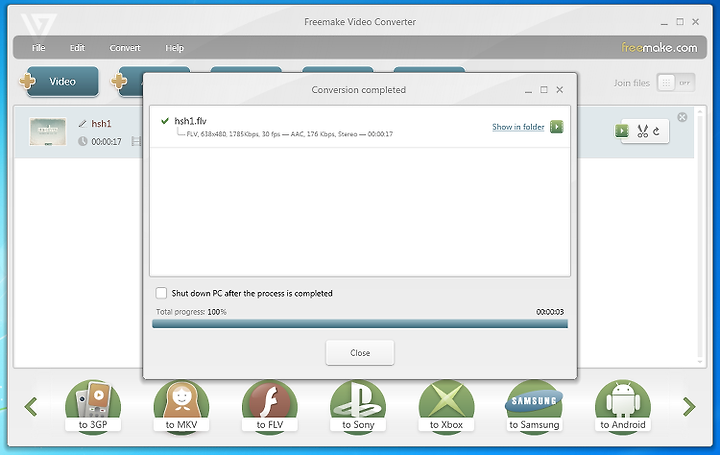Click the 00:00:03 elapsed time value
This screenshot has width=720, height=455.
pyautogui.click(x=550, y=312)
